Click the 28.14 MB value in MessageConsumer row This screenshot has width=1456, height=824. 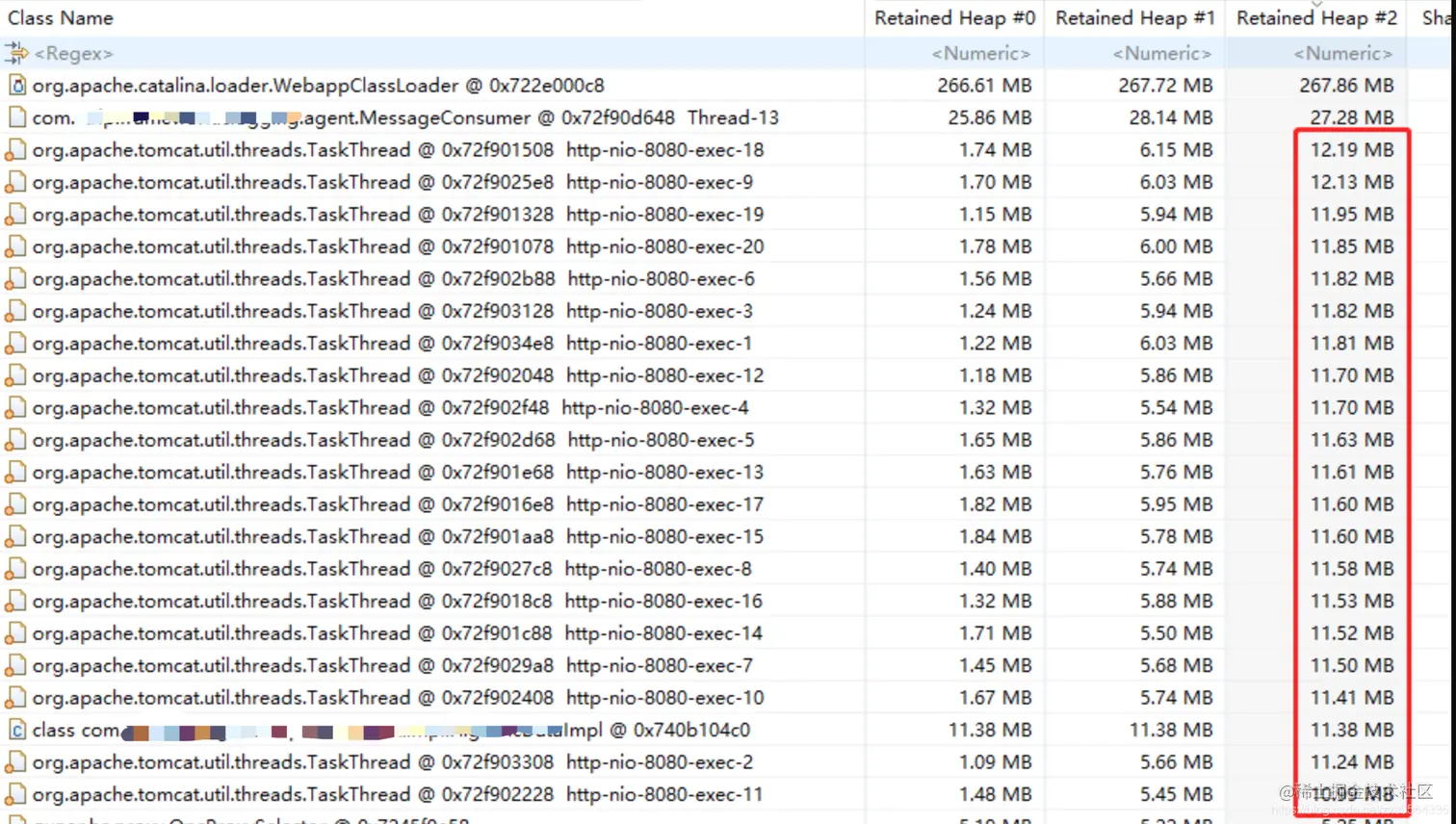[1171, 117]
